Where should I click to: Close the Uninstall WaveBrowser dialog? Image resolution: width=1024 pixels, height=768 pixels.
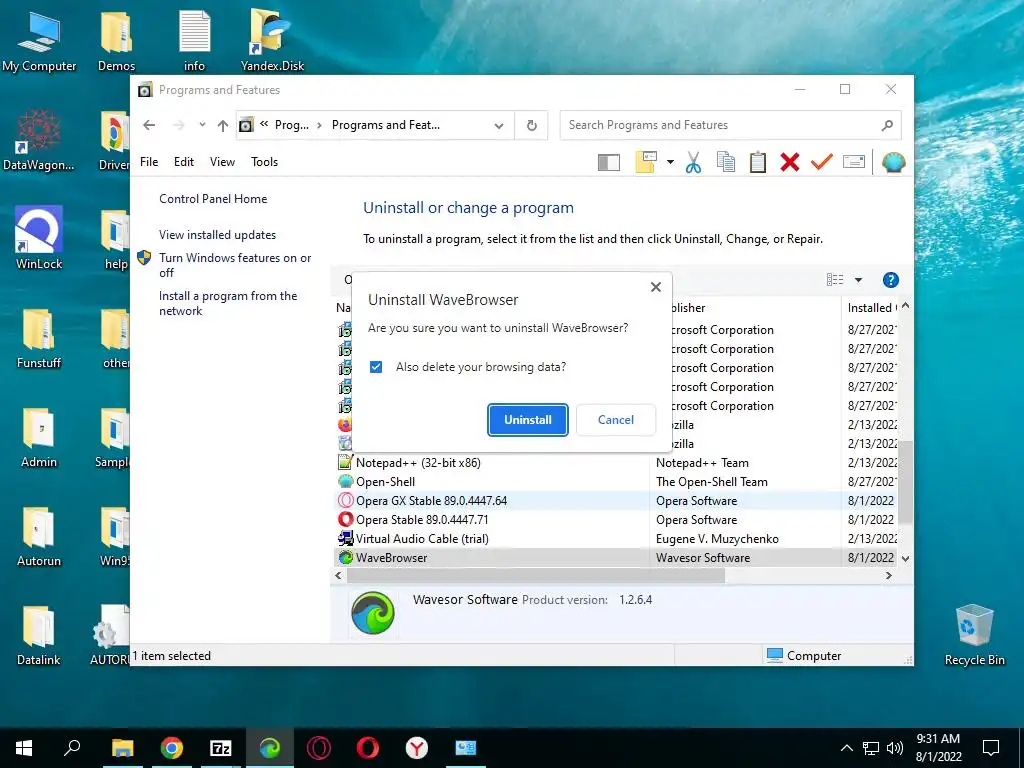[656, 287]
